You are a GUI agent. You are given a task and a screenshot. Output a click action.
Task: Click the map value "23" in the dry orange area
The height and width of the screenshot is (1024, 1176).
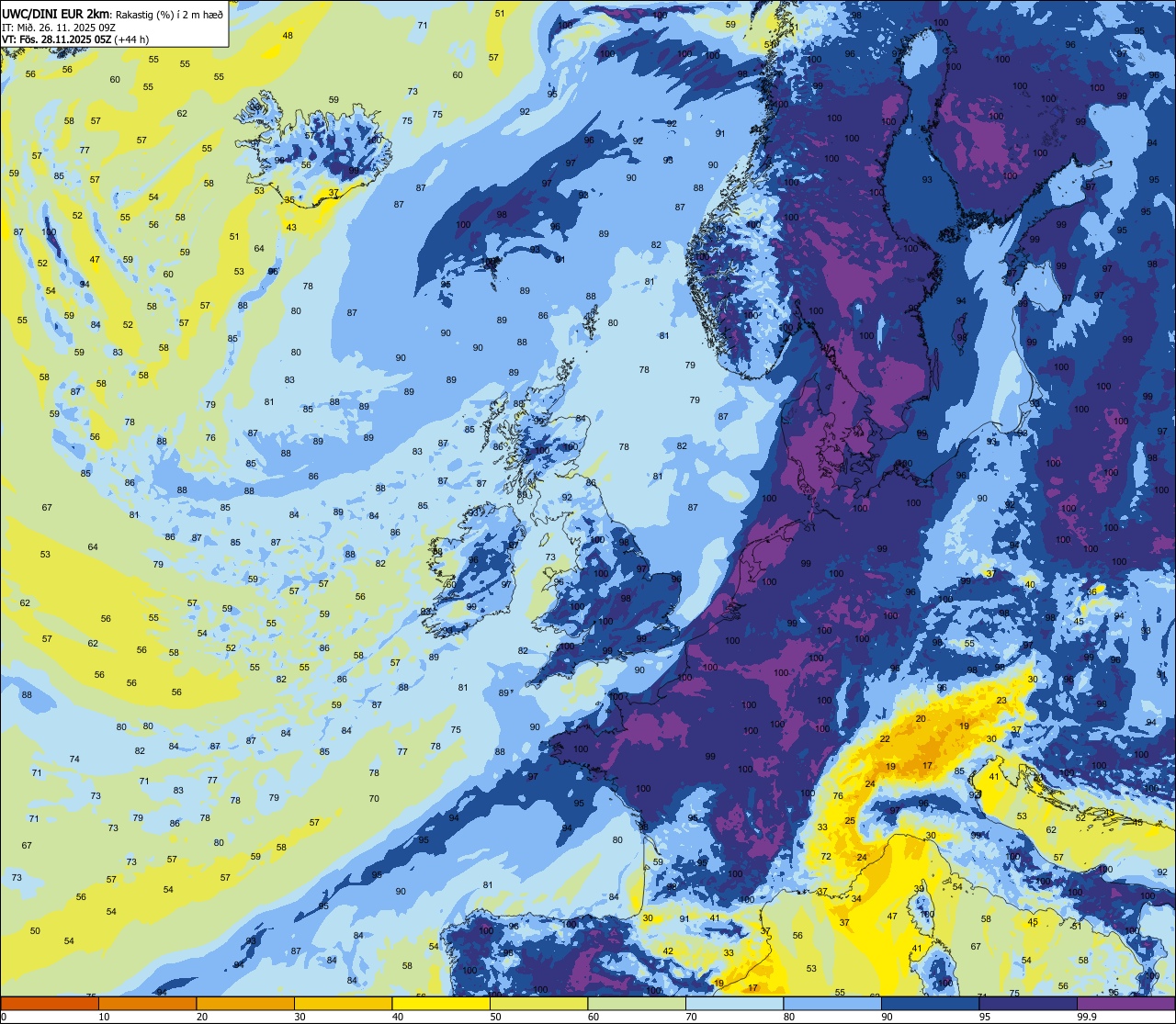pos(1001,701)
